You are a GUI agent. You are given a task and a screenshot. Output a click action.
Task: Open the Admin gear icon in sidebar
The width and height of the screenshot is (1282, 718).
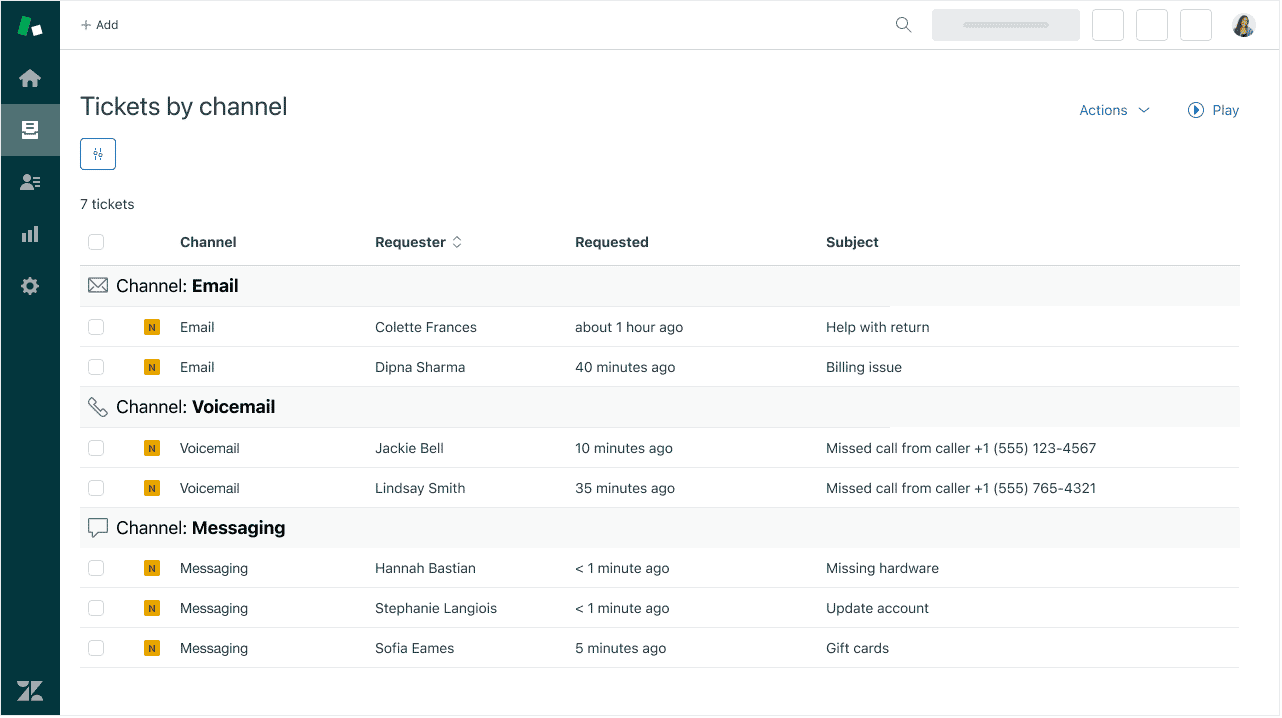pyautogui.click(x=30, y=286)
